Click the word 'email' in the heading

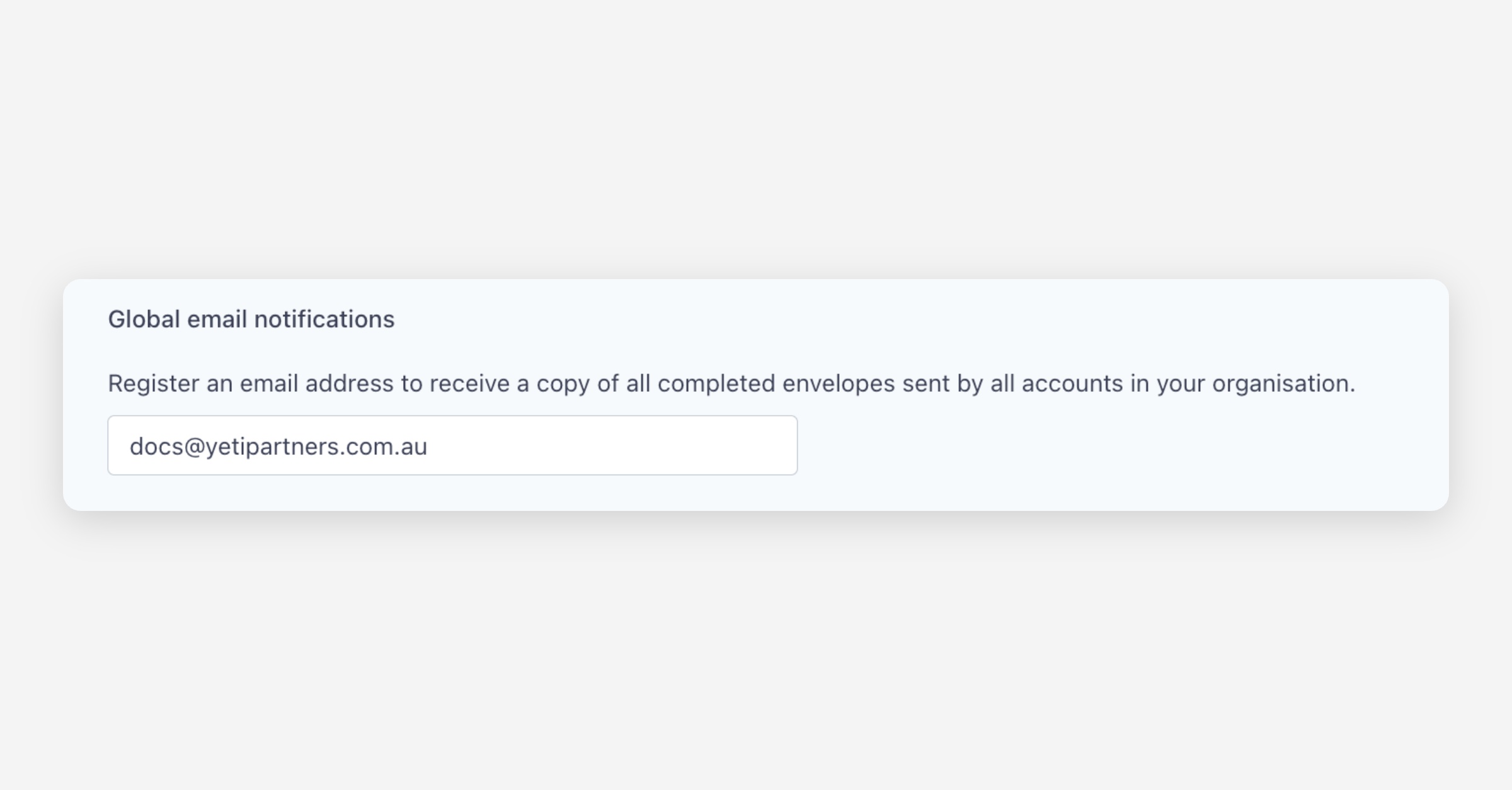pyautogui.click(x=217, y=319)
